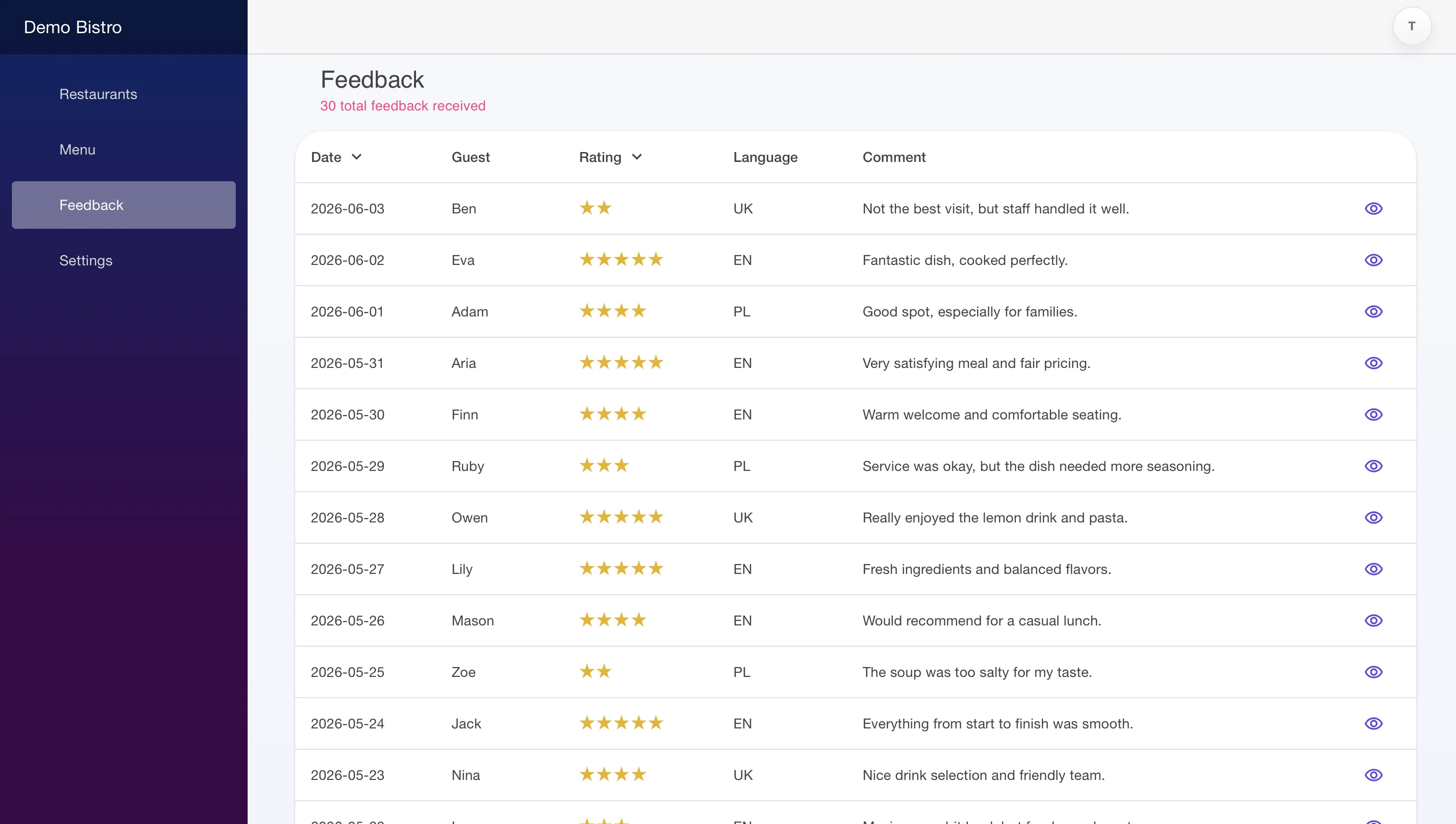Image resolution: width=1456 pixels, height=824 pixels.
Task: View Nina's feedback eye icon
Action: (1373, 775)
